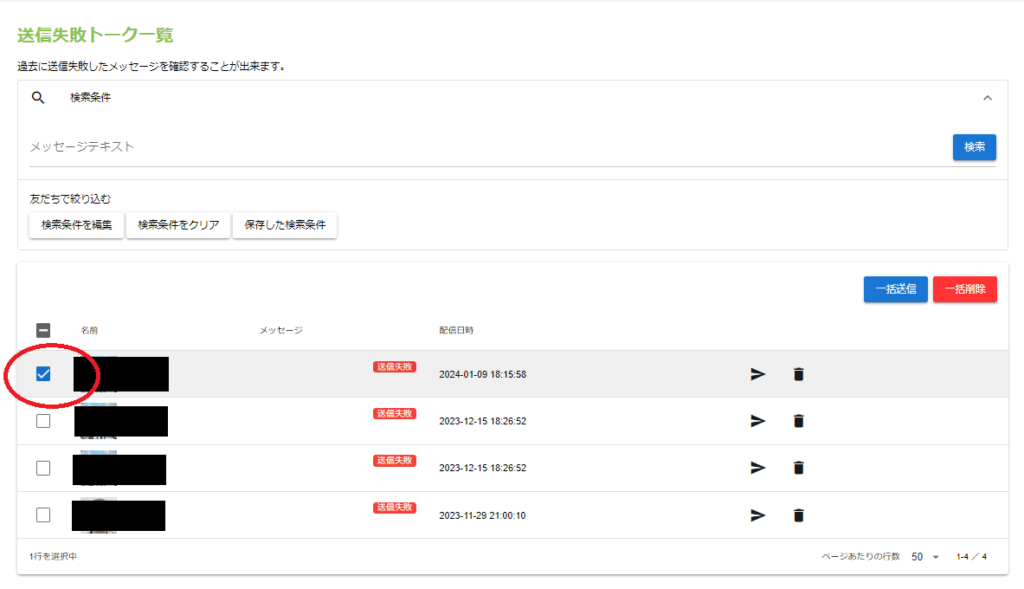Click send icon in the third table row
The width and height of the screenshot is (1024, 589).
[x=758, y=468]
